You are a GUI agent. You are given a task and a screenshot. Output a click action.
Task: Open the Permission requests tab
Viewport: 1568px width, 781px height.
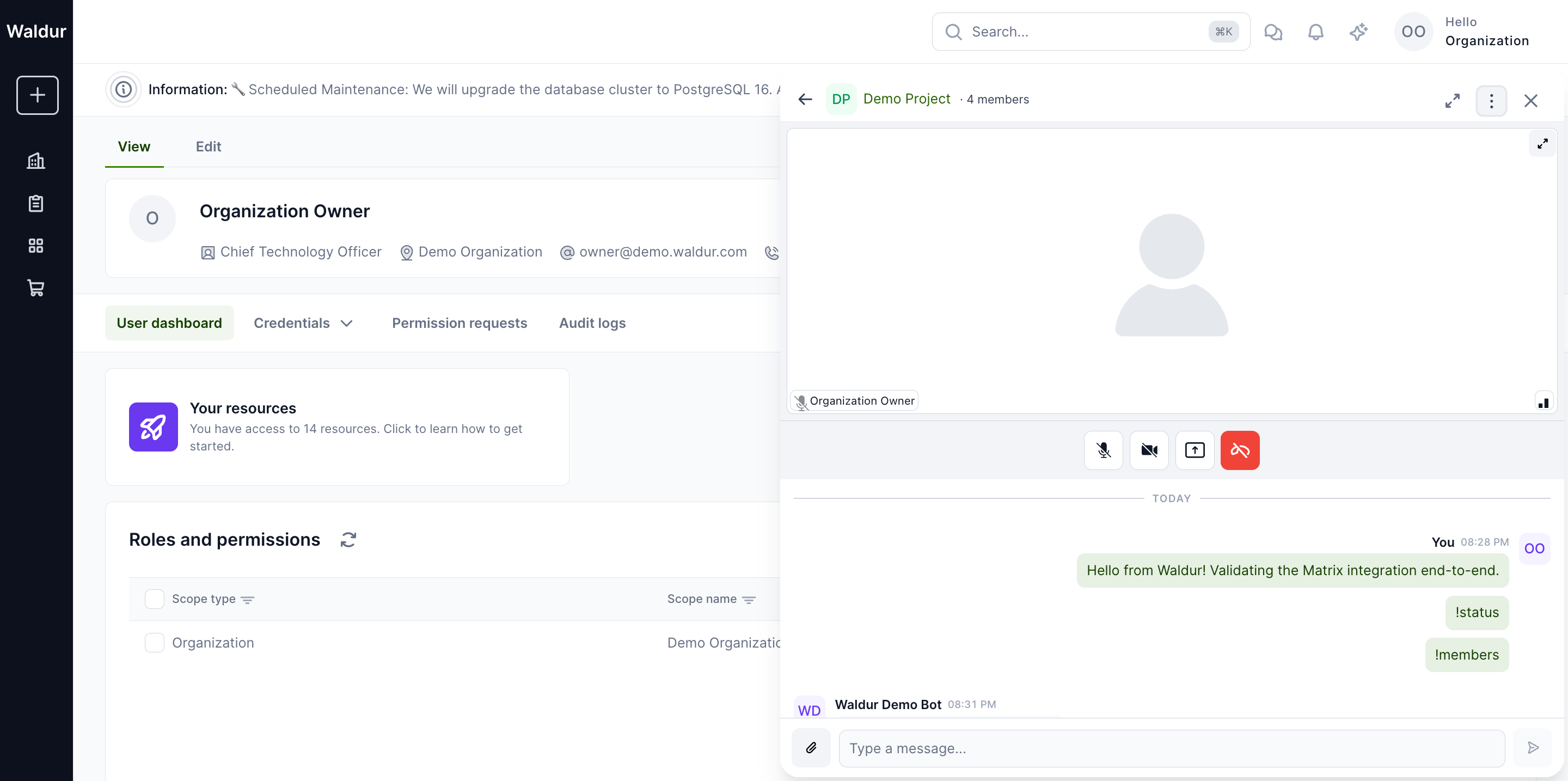point(460,323)
